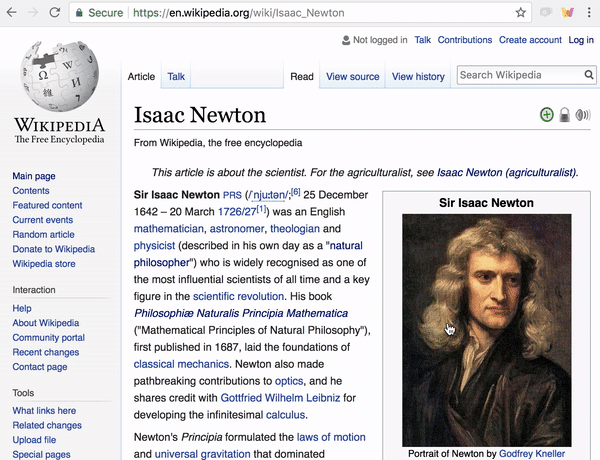
Task: Open Gottfried Wilhelm Leibniz link
Action: pyautogui.click(x=280, y=398)
